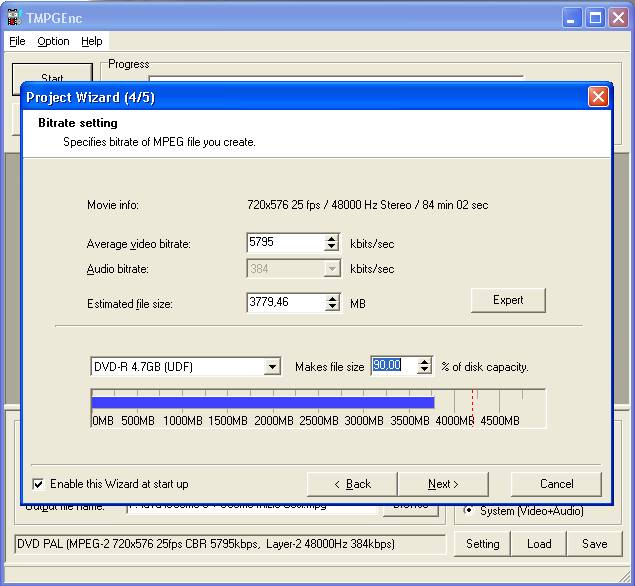Increase average video bitrate with up arrow

pyautogui.click(x=332, y=239)
